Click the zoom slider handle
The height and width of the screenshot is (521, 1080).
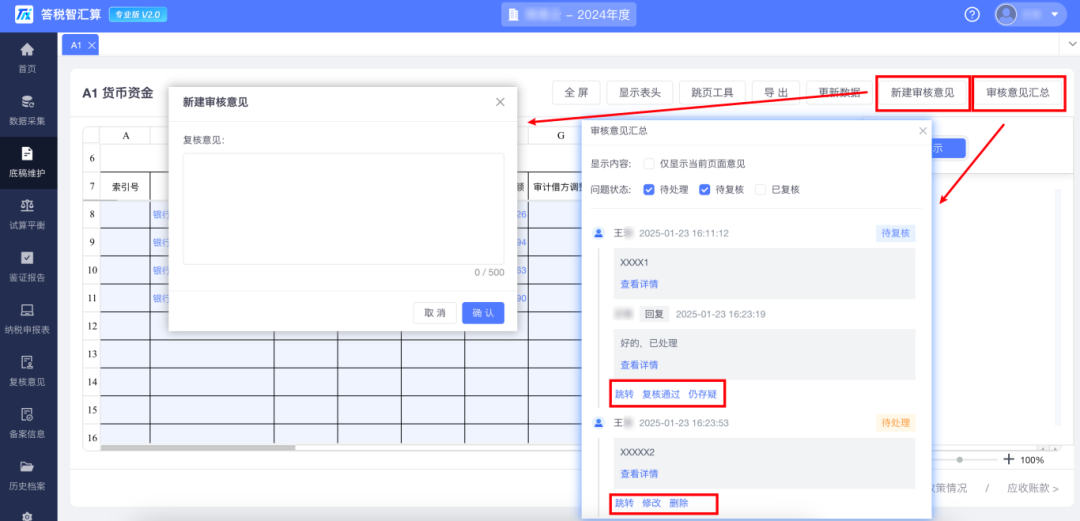click(x=959, y=459)
